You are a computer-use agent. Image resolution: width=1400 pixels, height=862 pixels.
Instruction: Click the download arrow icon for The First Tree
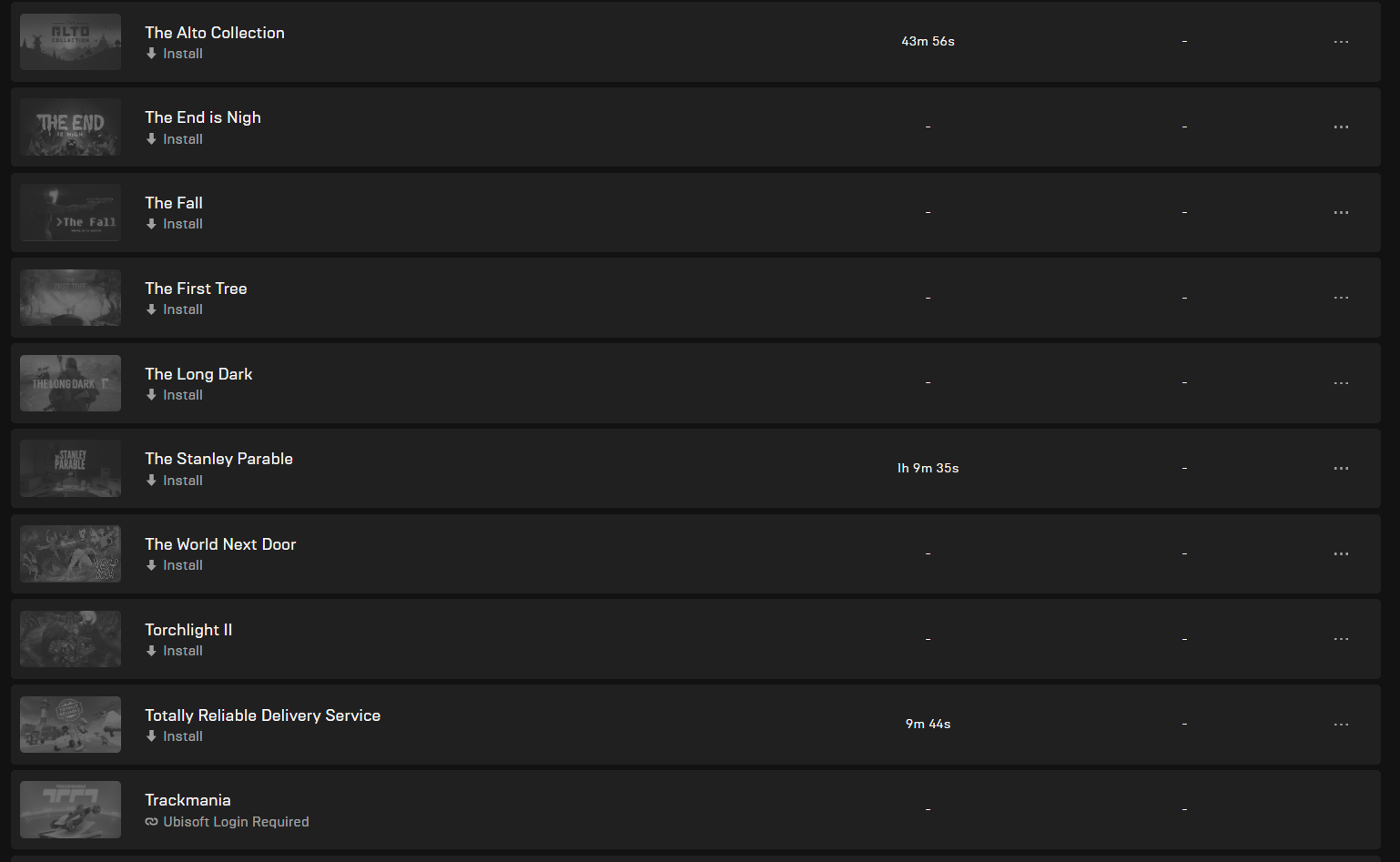pos(151,309)
